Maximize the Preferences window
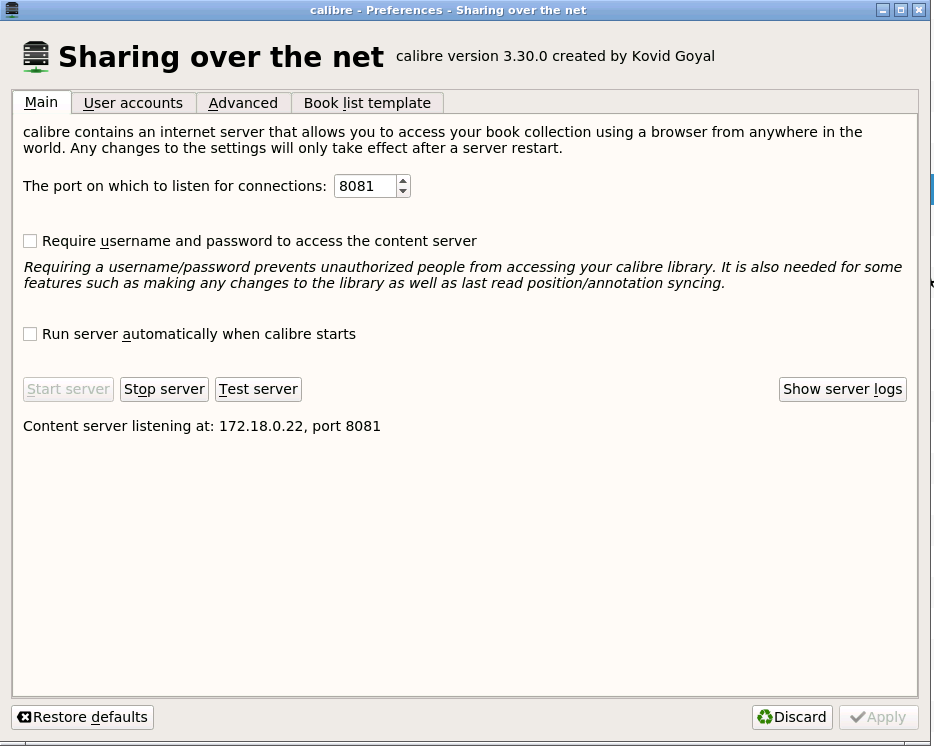 [x=901, y=10]
